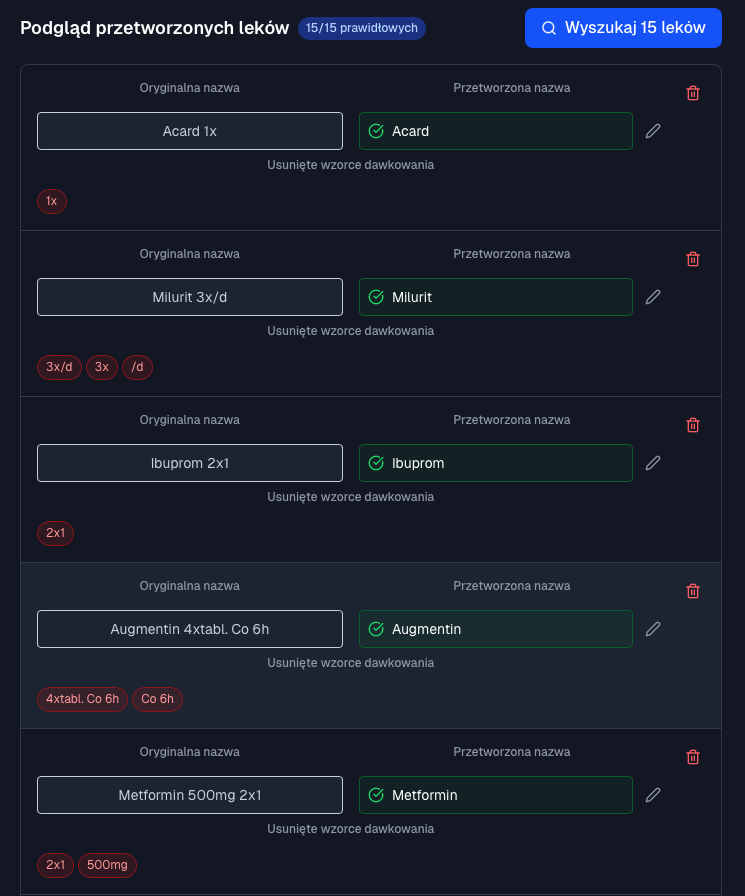This screenshot has width=745, height=896.
Task: Delete the Augmentin entry with trash icon
Action: (x=693, y=591)
